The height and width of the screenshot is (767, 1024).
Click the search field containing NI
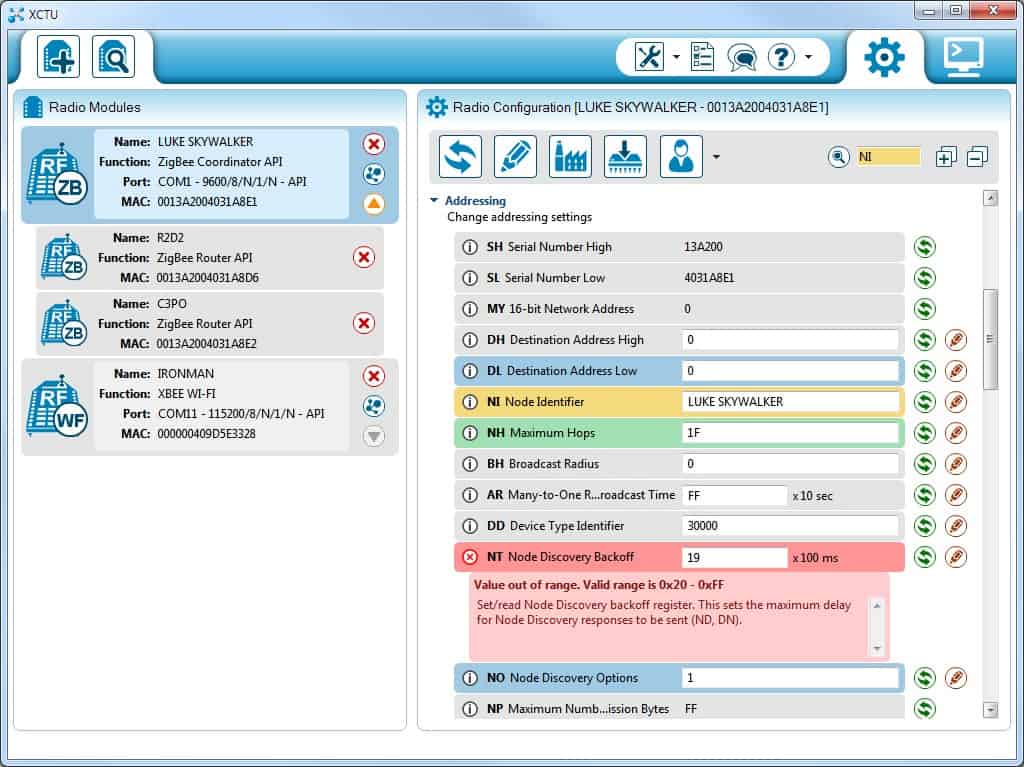pyautogui.click(x=888, y=157)
